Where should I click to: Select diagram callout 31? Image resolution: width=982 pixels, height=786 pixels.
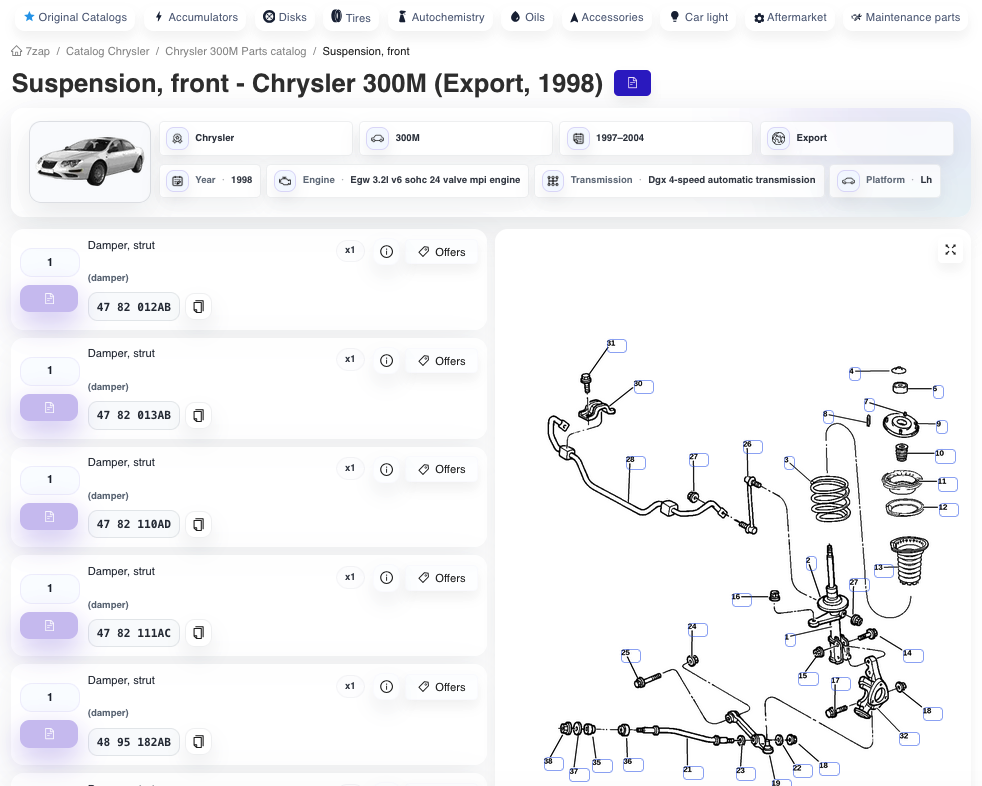click(617, 346)
